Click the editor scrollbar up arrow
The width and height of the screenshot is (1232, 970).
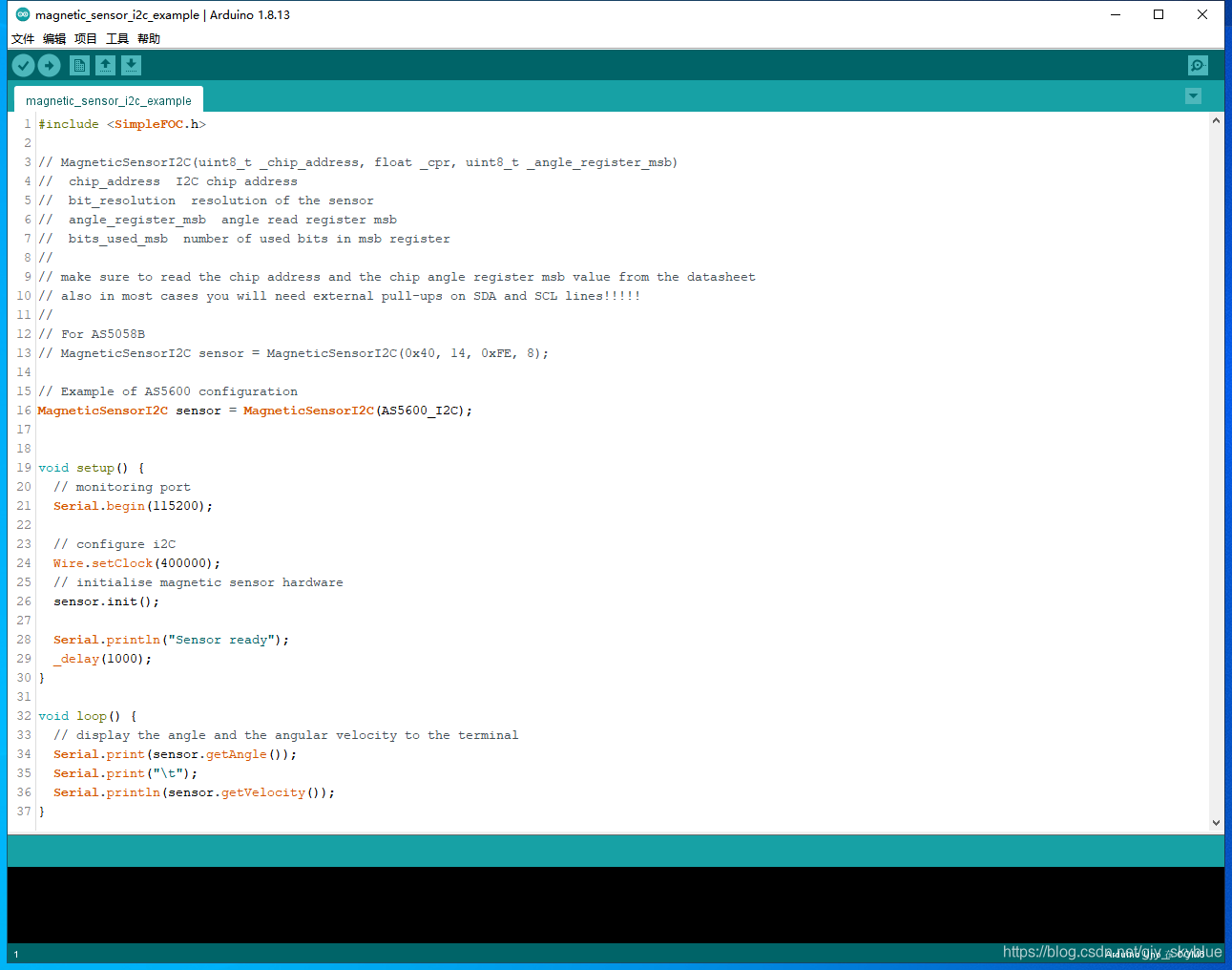tap(1216, 121)
